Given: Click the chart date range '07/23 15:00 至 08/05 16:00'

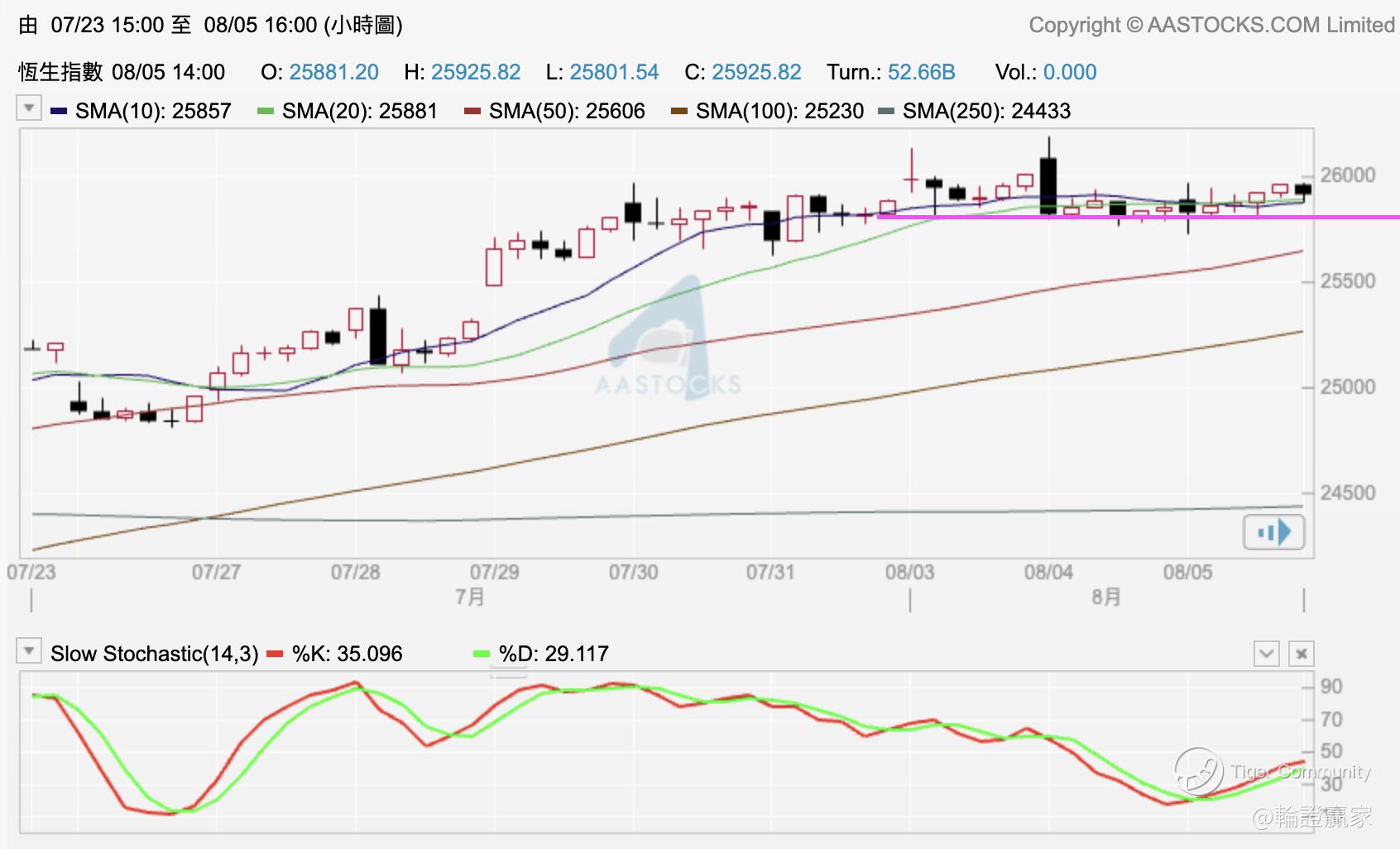Looking at the screenshot, I should tap(184, 25).
